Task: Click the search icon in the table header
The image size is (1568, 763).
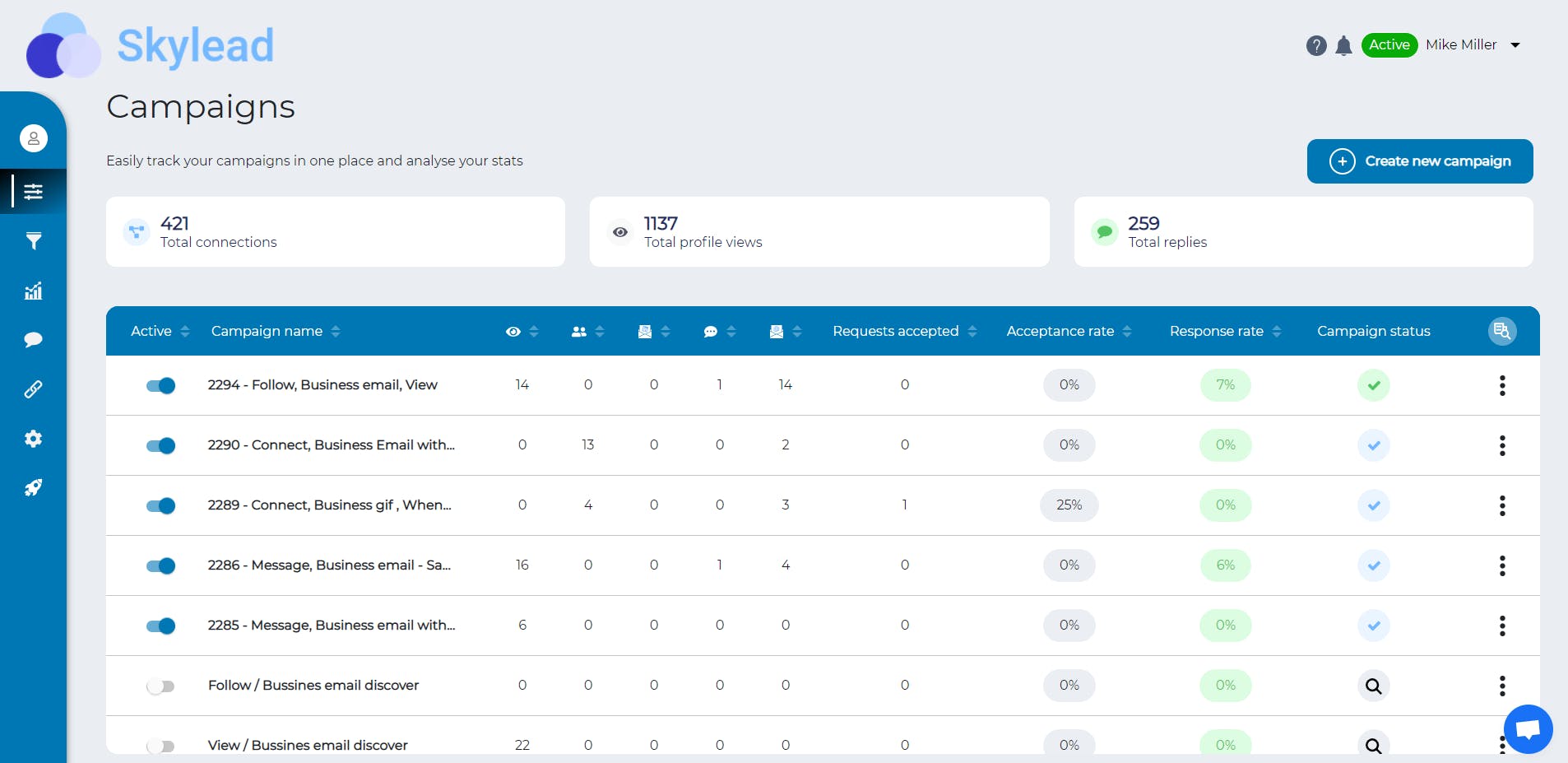Action: (1502, 331)
